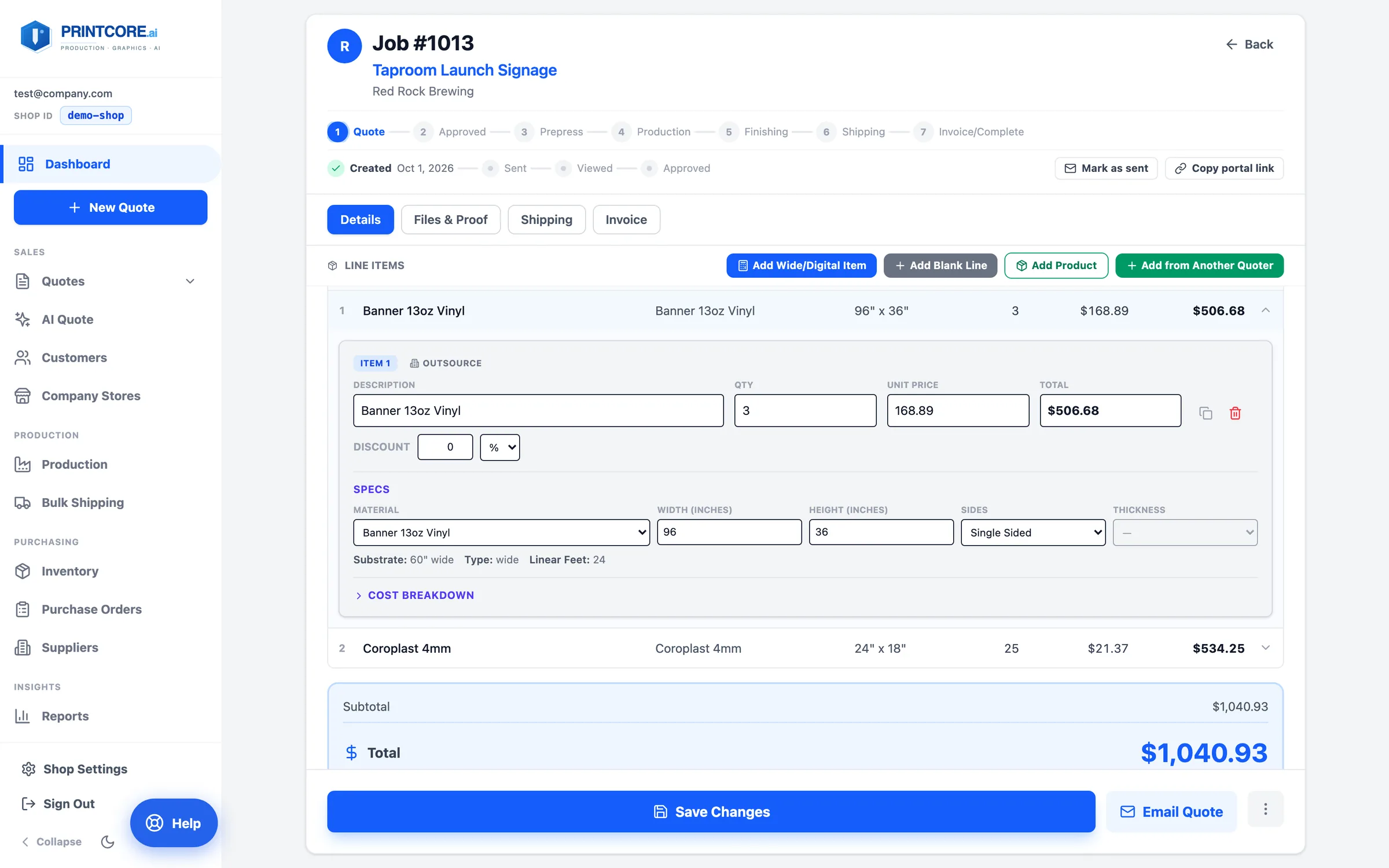Switch to the Shipping tab
The height and width of the screenshot is (868, 1389).
(546, 220)
